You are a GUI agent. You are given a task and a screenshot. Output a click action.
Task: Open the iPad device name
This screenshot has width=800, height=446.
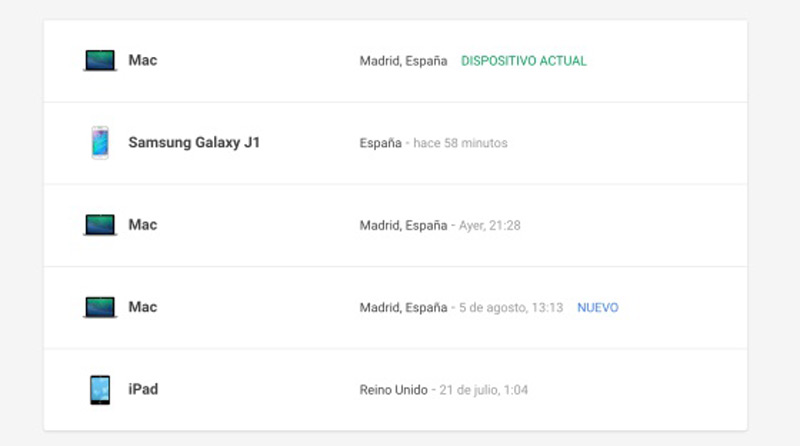143,389
